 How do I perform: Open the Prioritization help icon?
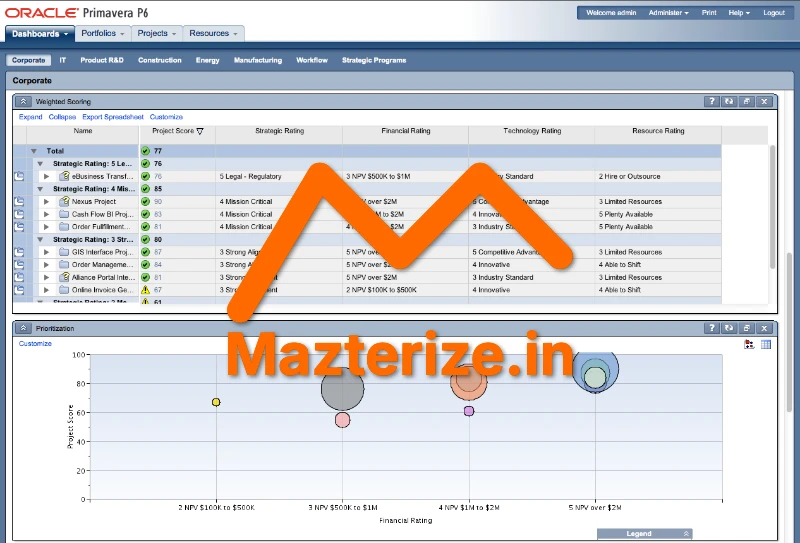711,328
